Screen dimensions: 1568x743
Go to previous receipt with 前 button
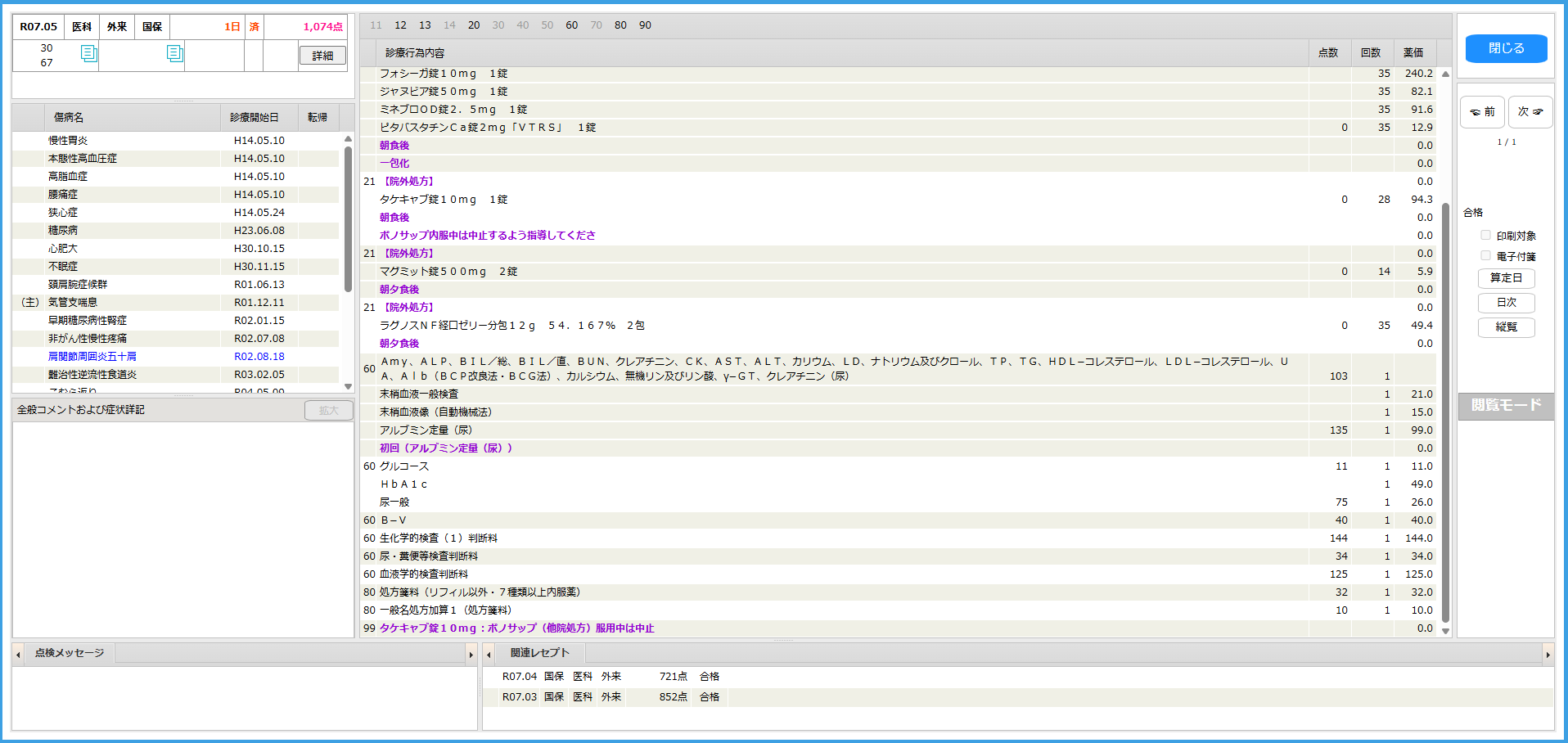point(1482,111)
